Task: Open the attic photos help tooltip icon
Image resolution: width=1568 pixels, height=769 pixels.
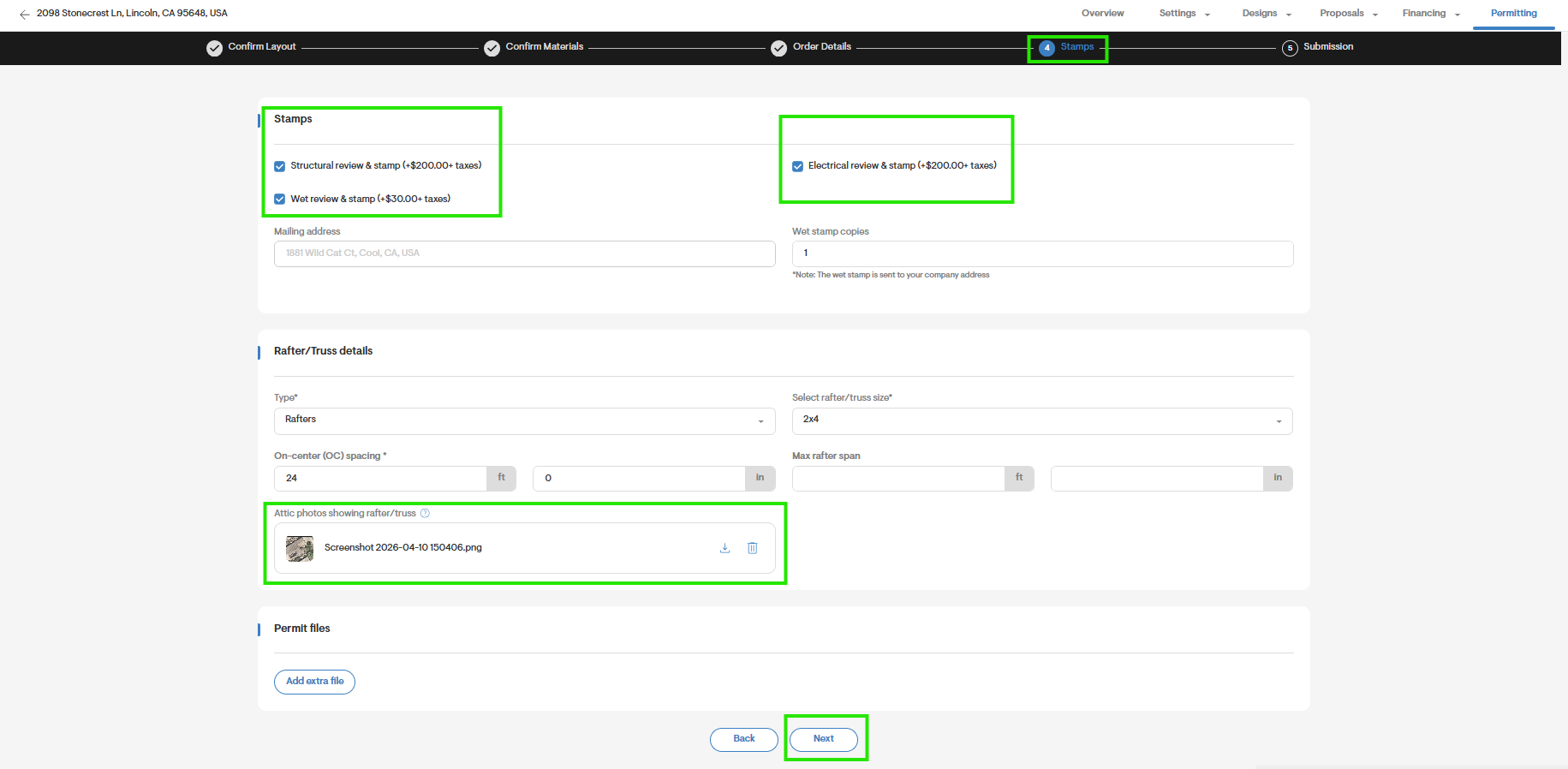Action: pyautogui.click(x=425, y=514)
